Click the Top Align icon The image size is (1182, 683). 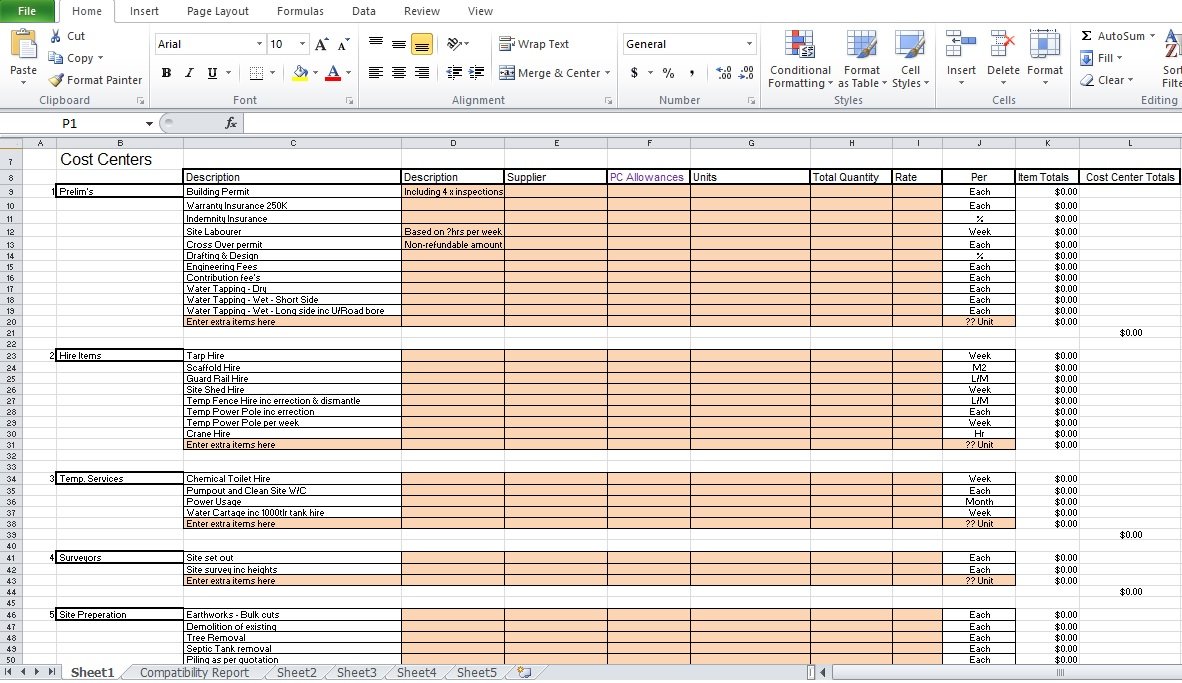click(x=375, y=44)
